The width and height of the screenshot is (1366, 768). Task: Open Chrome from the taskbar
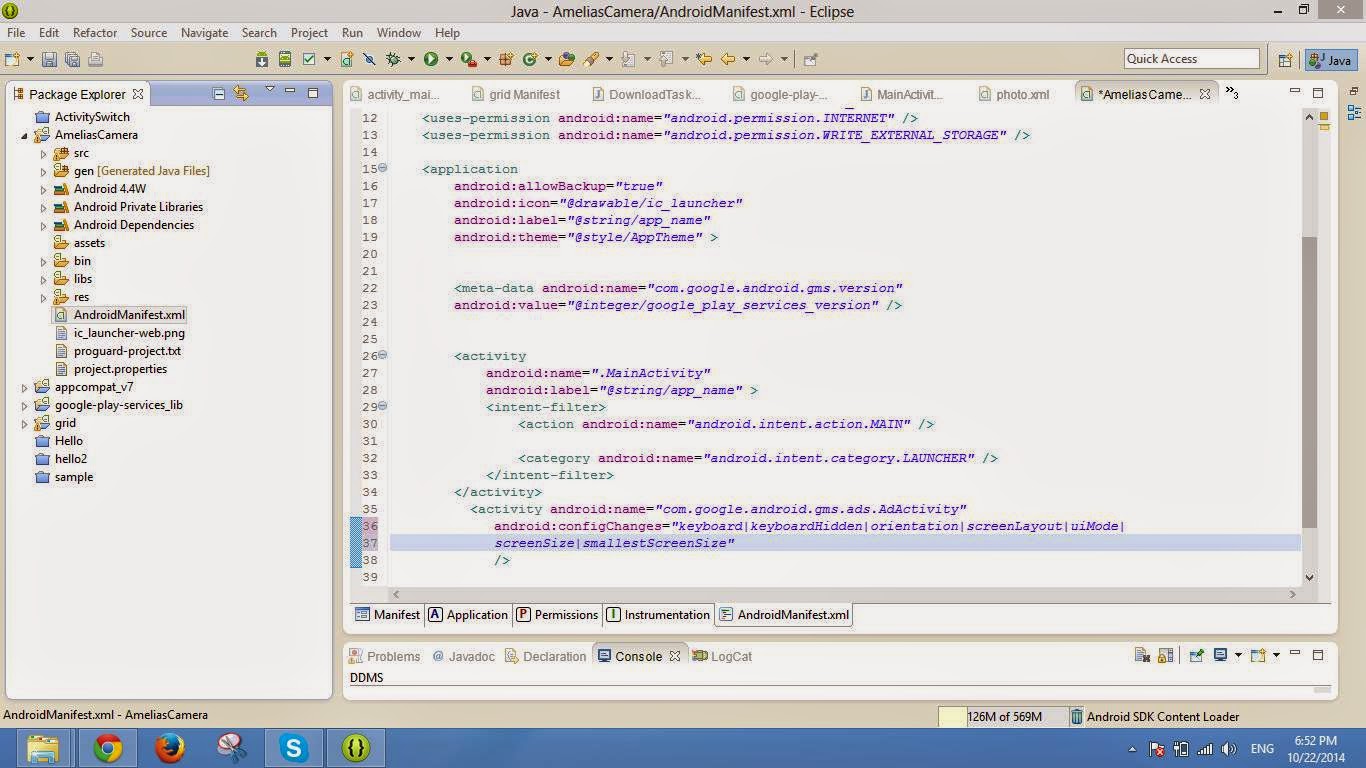tap(108, 748)
